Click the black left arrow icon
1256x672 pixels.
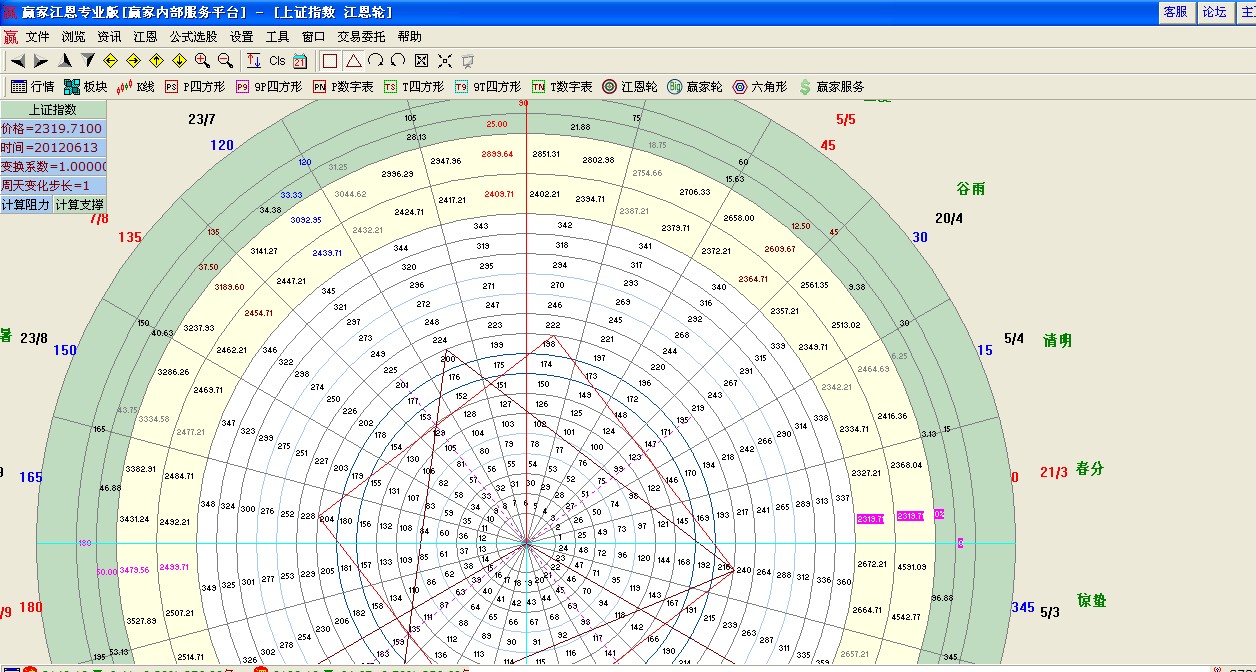tap(17, 61)
